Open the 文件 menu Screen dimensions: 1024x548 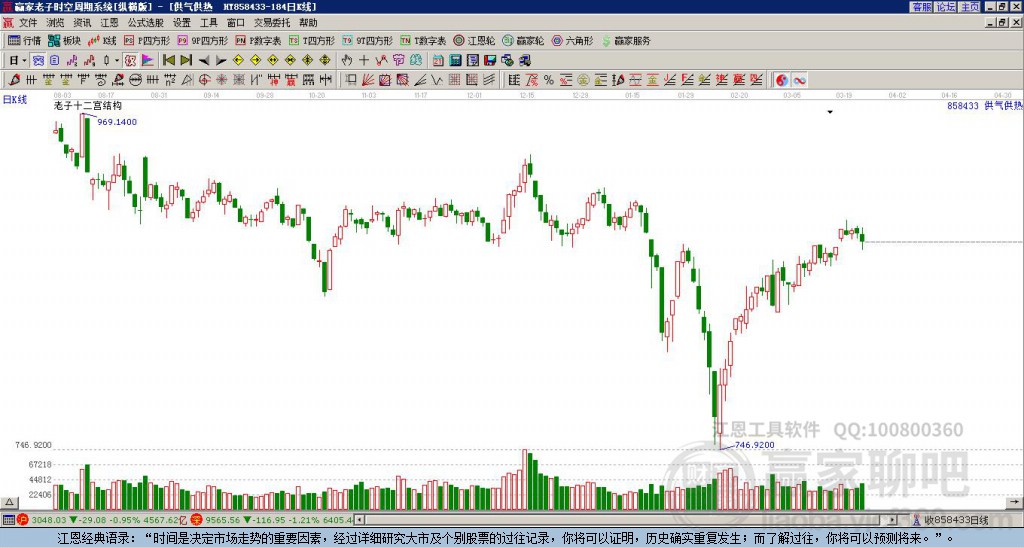point(28,23)
